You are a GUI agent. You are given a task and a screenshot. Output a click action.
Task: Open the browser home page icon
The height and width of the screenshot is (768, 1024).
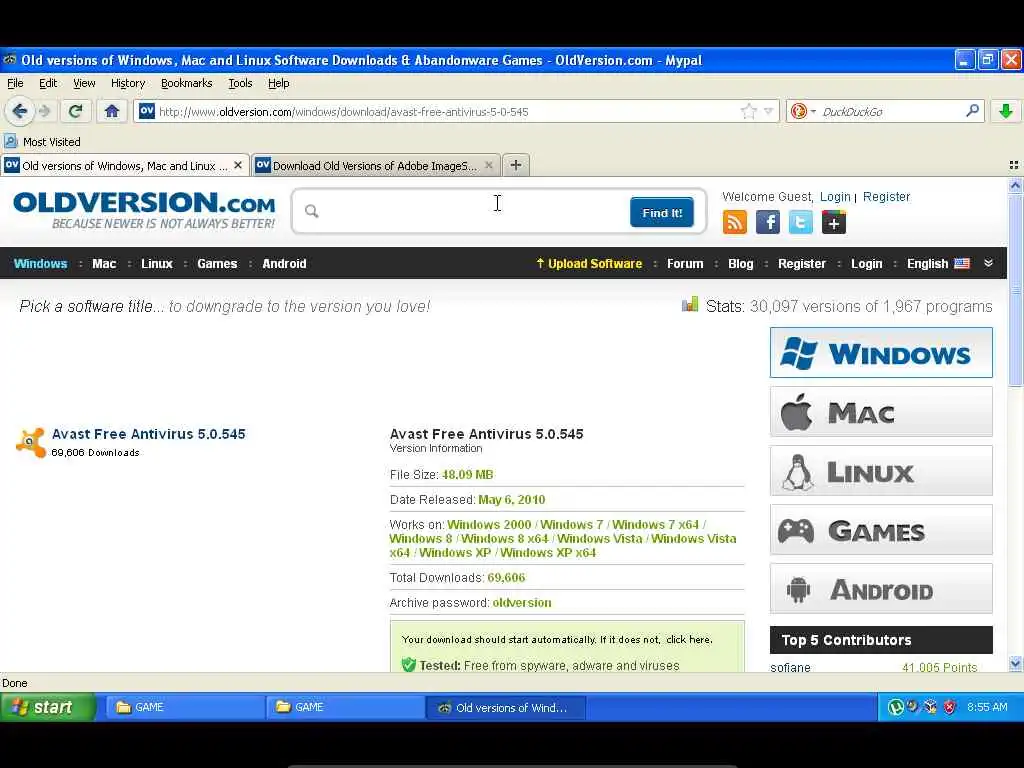(112, 111)
